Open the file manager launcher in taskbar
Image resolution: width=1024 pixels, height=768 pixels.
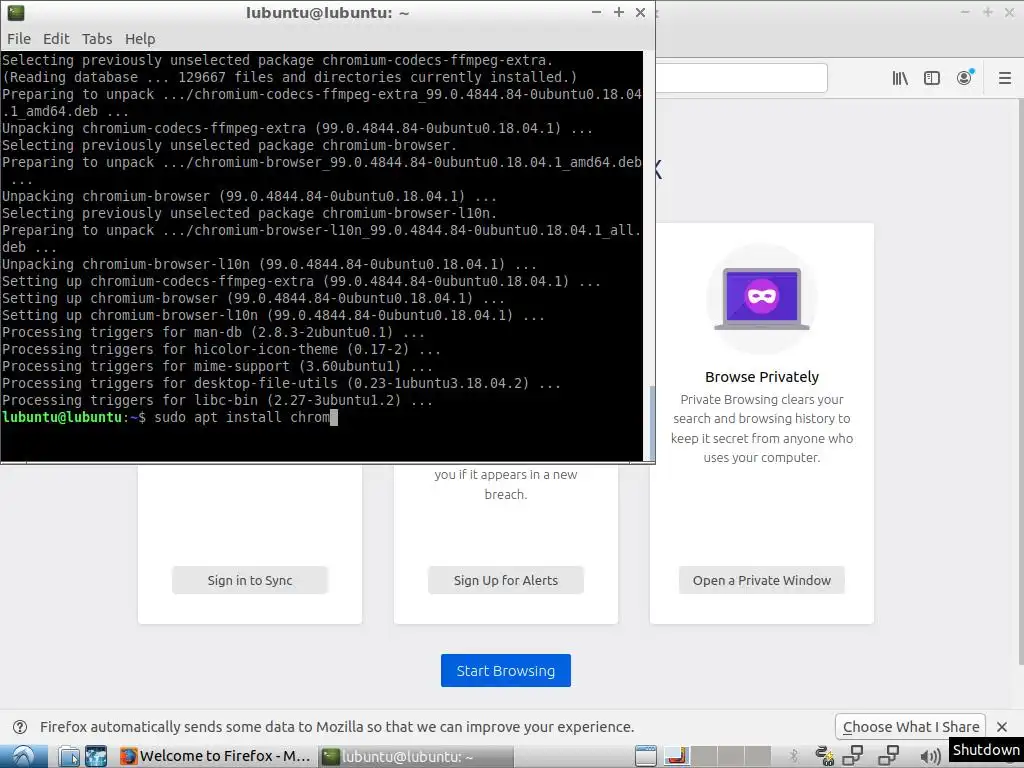point(69,756)
